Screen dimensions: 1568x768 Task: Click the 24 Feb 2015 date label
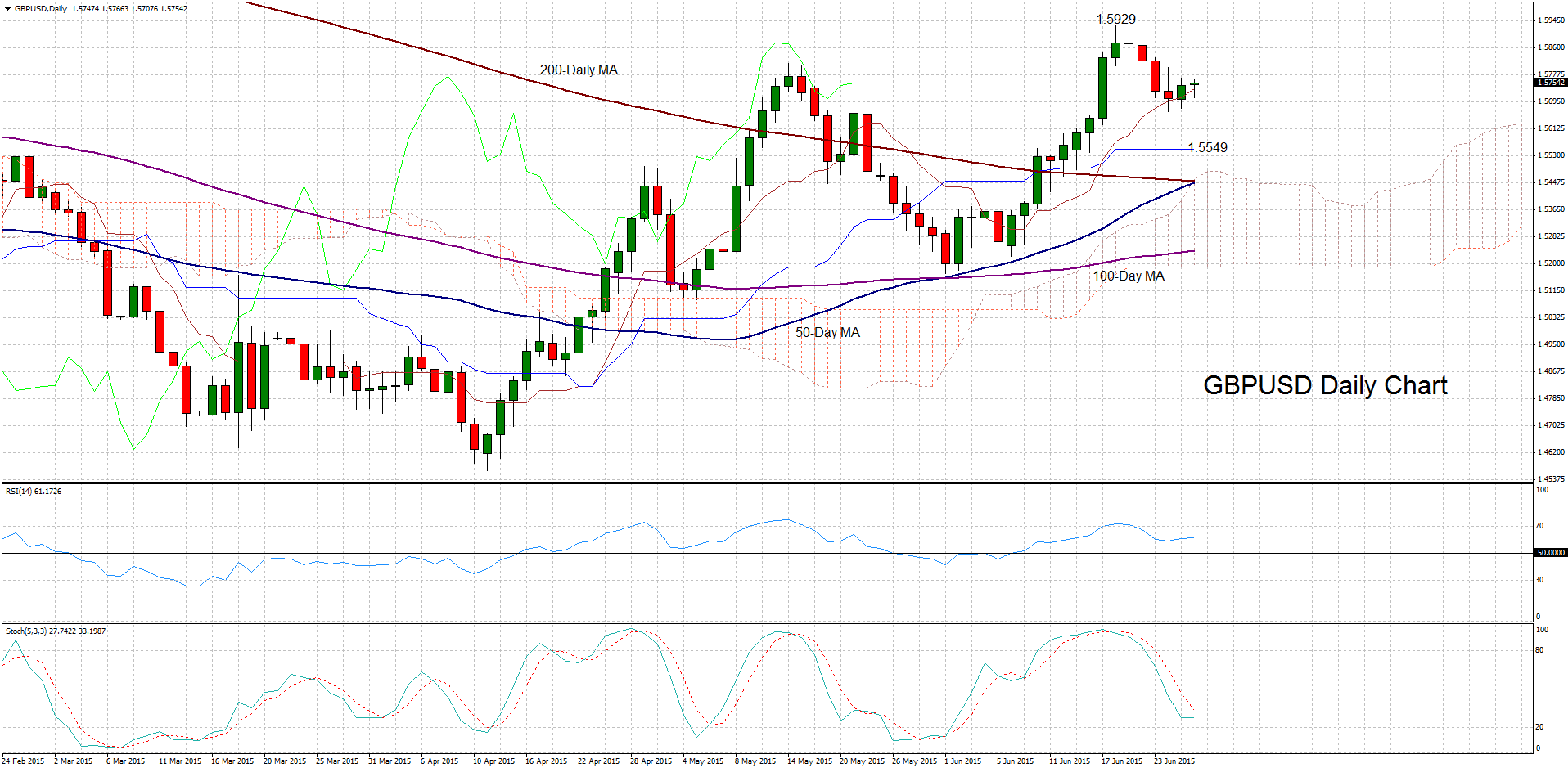[23, 761]
